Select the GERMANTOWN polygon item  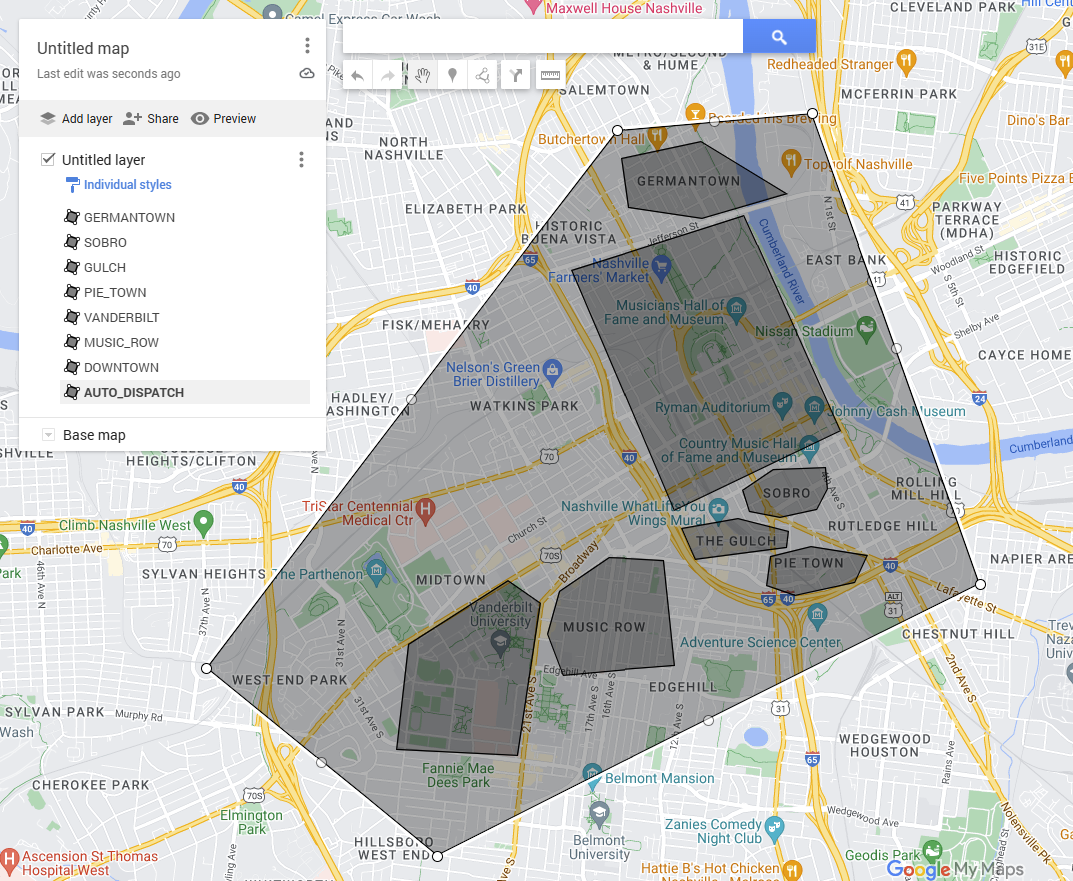click(x=128, y=217)
